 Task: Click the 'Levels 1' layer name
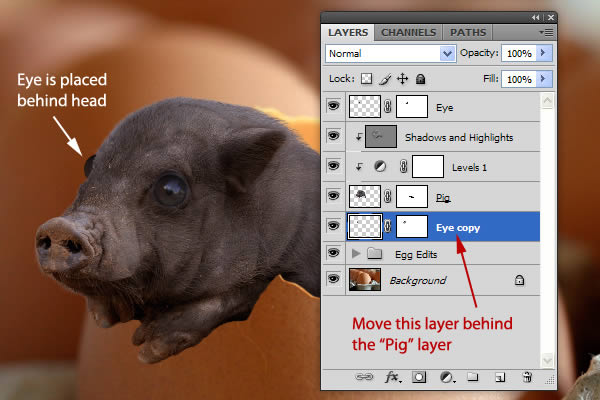[x=469, y=167]
